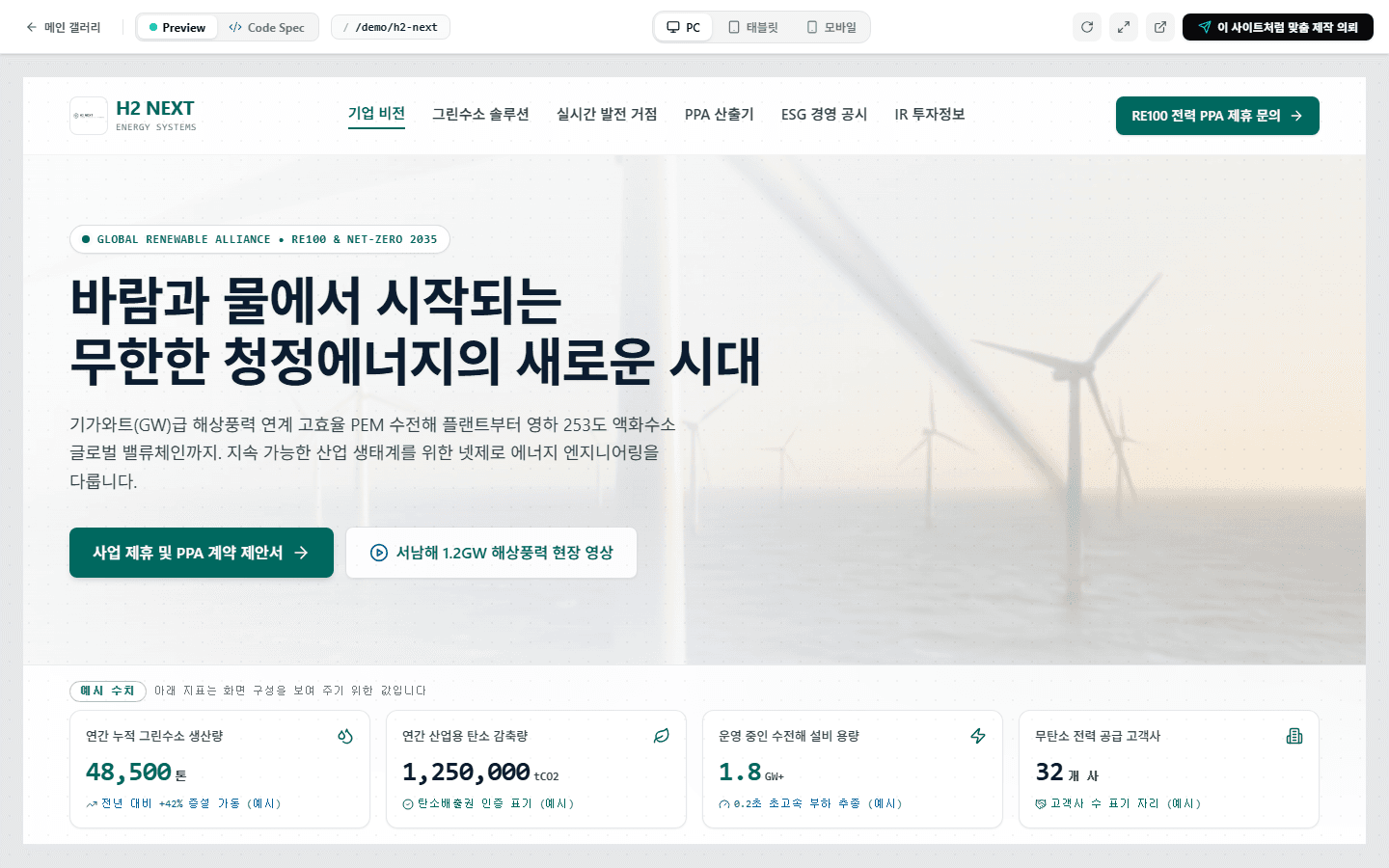Switch to the Preview view toggle
The height and width of the screenshot is (868, 1389).
tap(177, 27)
